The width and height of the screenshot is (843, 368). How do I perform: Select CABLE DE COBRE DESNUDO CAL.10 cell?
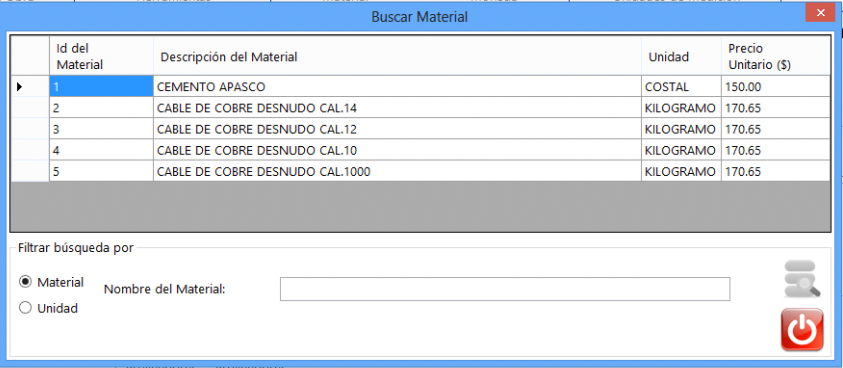point(397,150)
